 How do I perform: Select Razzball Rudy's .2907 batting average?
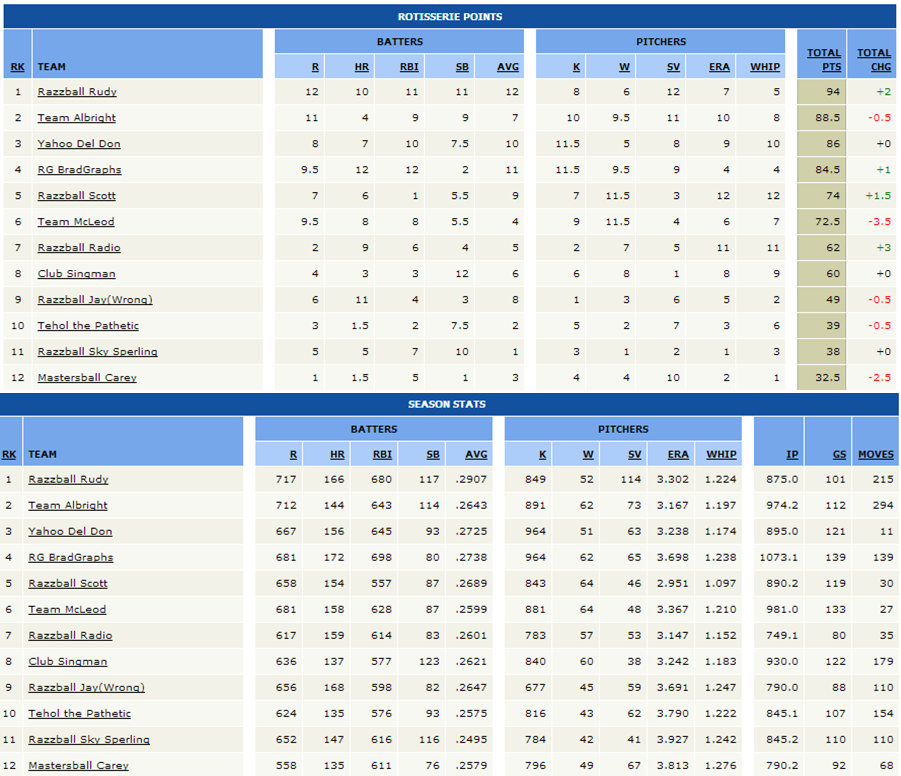(471, 479)
